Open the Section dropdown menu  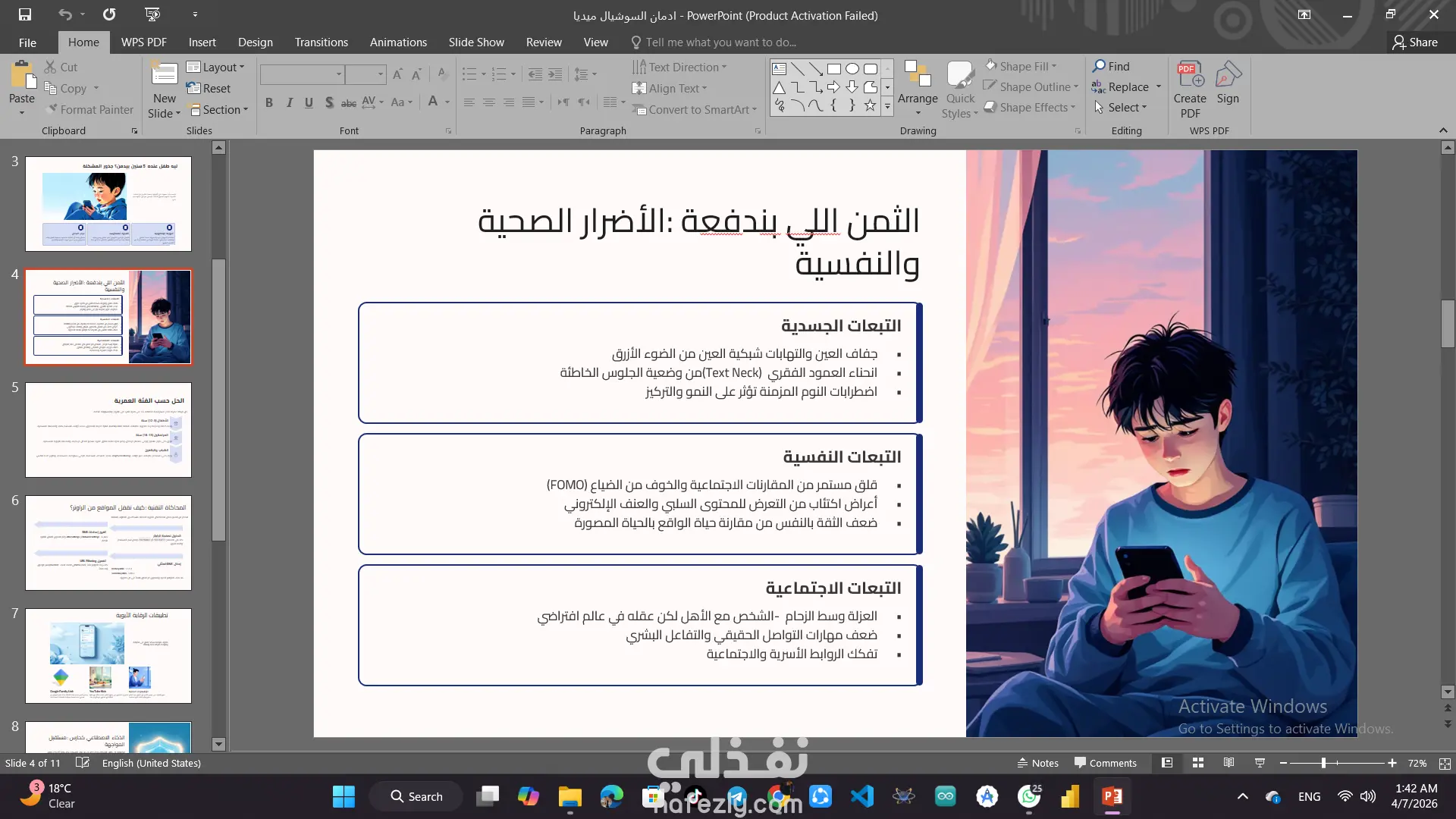click(219, 109)
